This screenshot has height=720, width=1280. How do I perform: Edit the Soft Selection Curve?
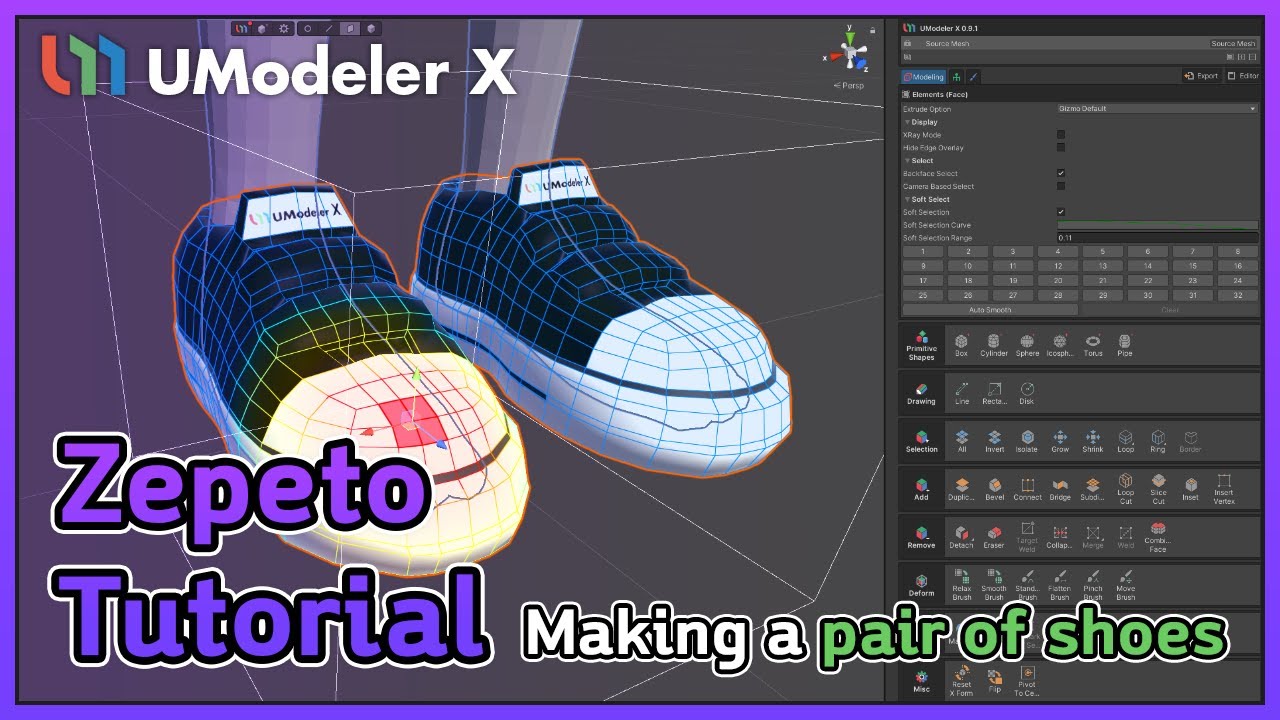pyautogui.click(x=1157, y=225)
